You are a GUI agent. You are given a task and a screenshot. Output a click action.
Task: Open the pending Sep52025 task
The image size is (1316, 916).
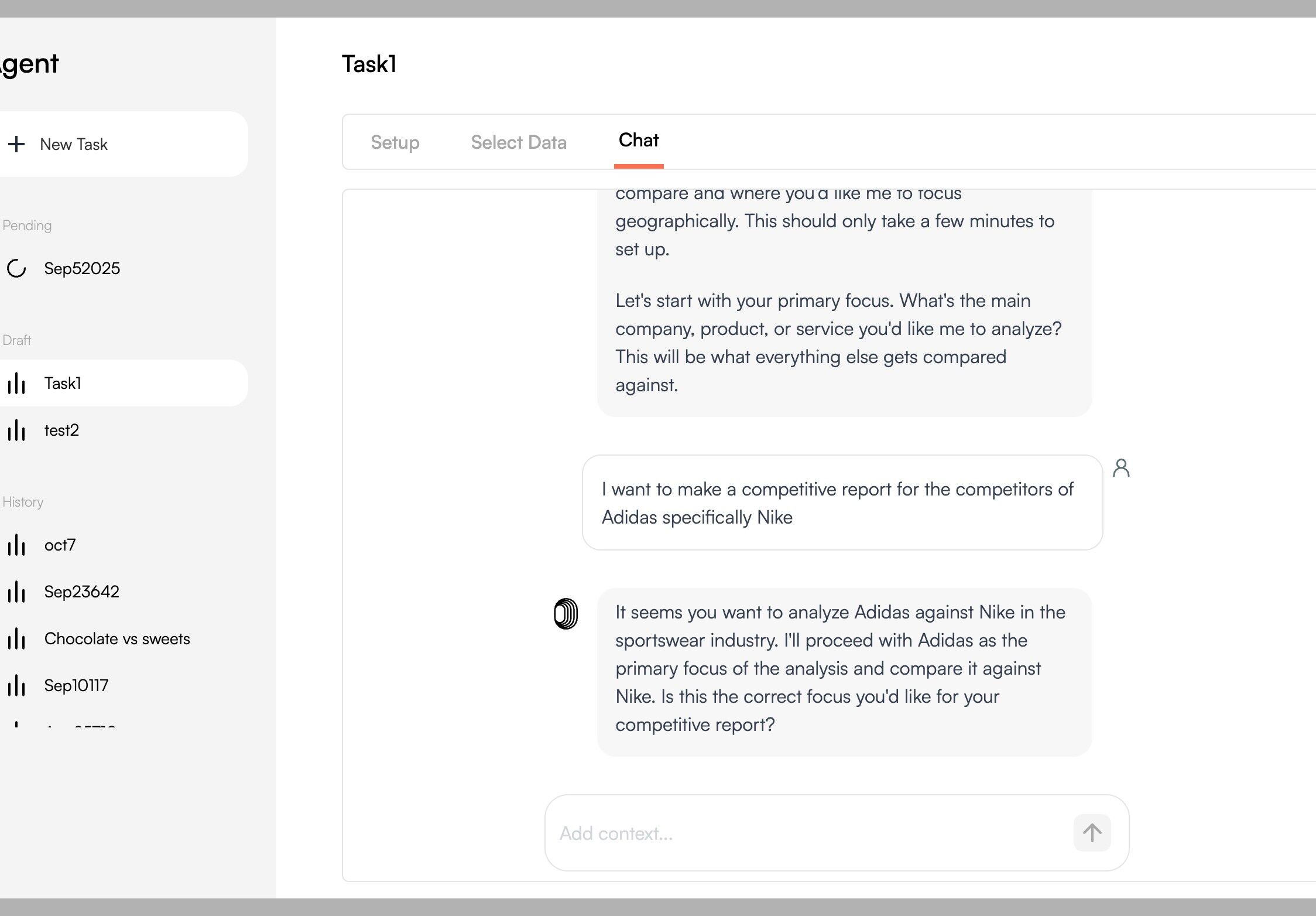[x=82, y=268]
